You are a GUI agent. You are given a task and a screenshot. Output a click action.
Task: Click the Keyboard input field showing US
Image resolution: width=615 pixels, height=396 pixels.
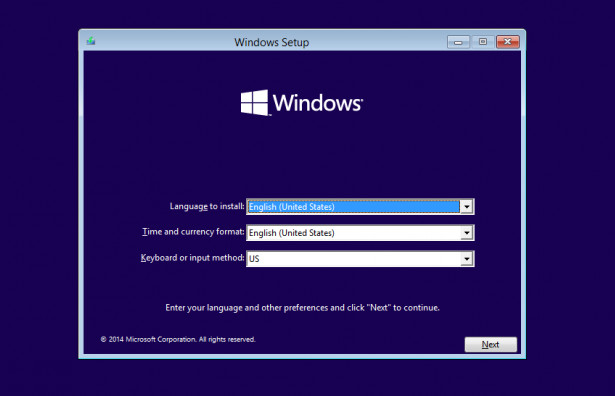(360, 258)
